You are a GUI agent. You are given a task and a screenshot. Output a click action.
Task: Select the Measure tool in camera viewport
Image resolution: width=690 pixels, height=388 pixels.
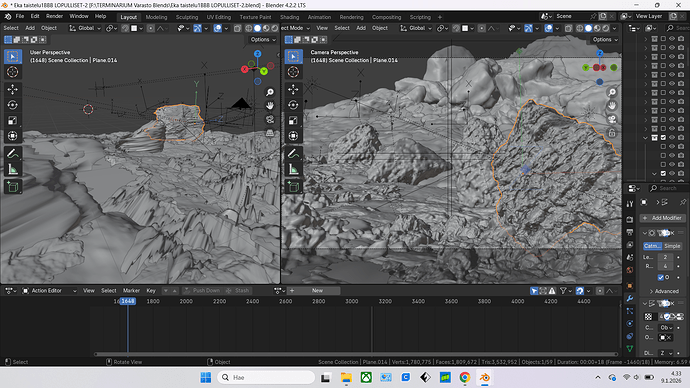(x=293, y=170)
